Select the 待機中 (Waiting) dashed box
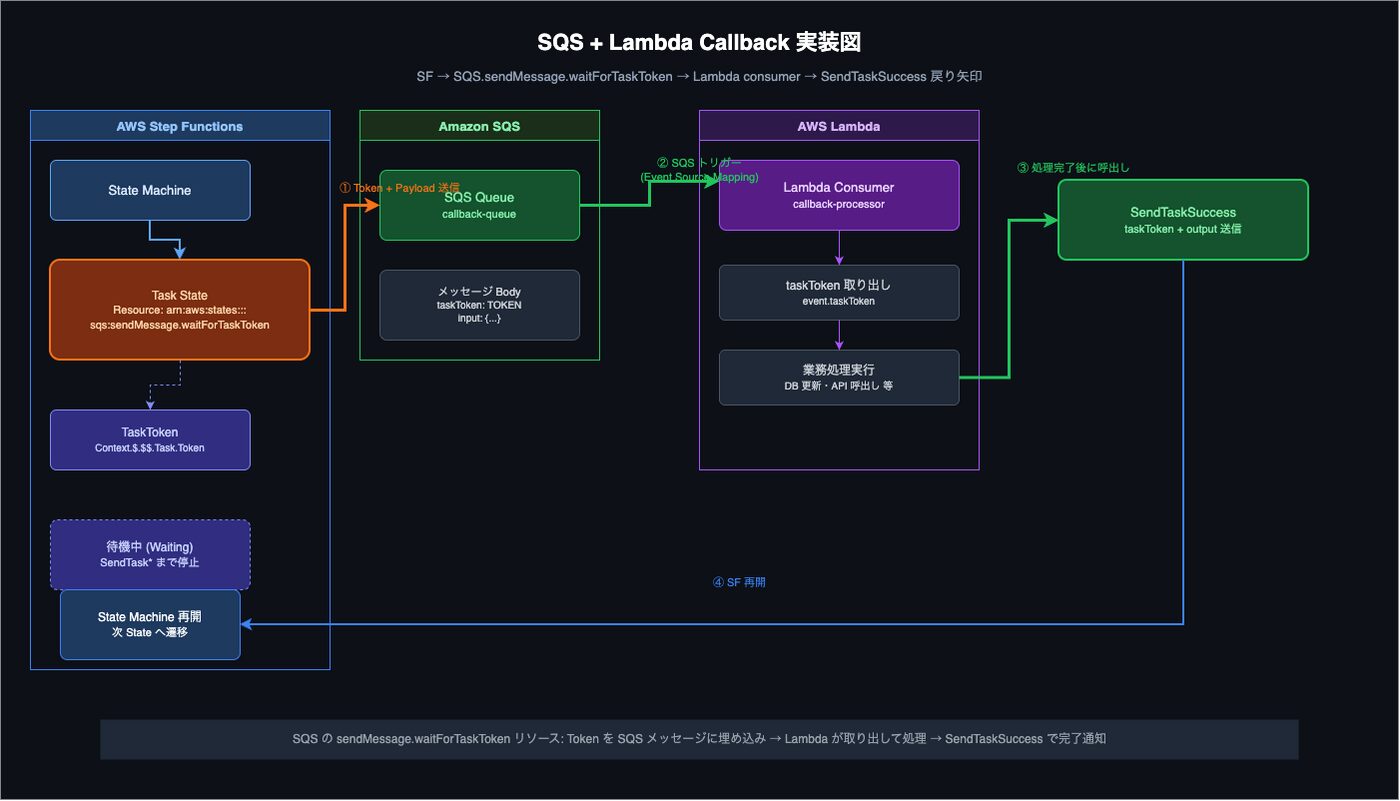Viewport: 1400px width, 801px height. point(150,554)
